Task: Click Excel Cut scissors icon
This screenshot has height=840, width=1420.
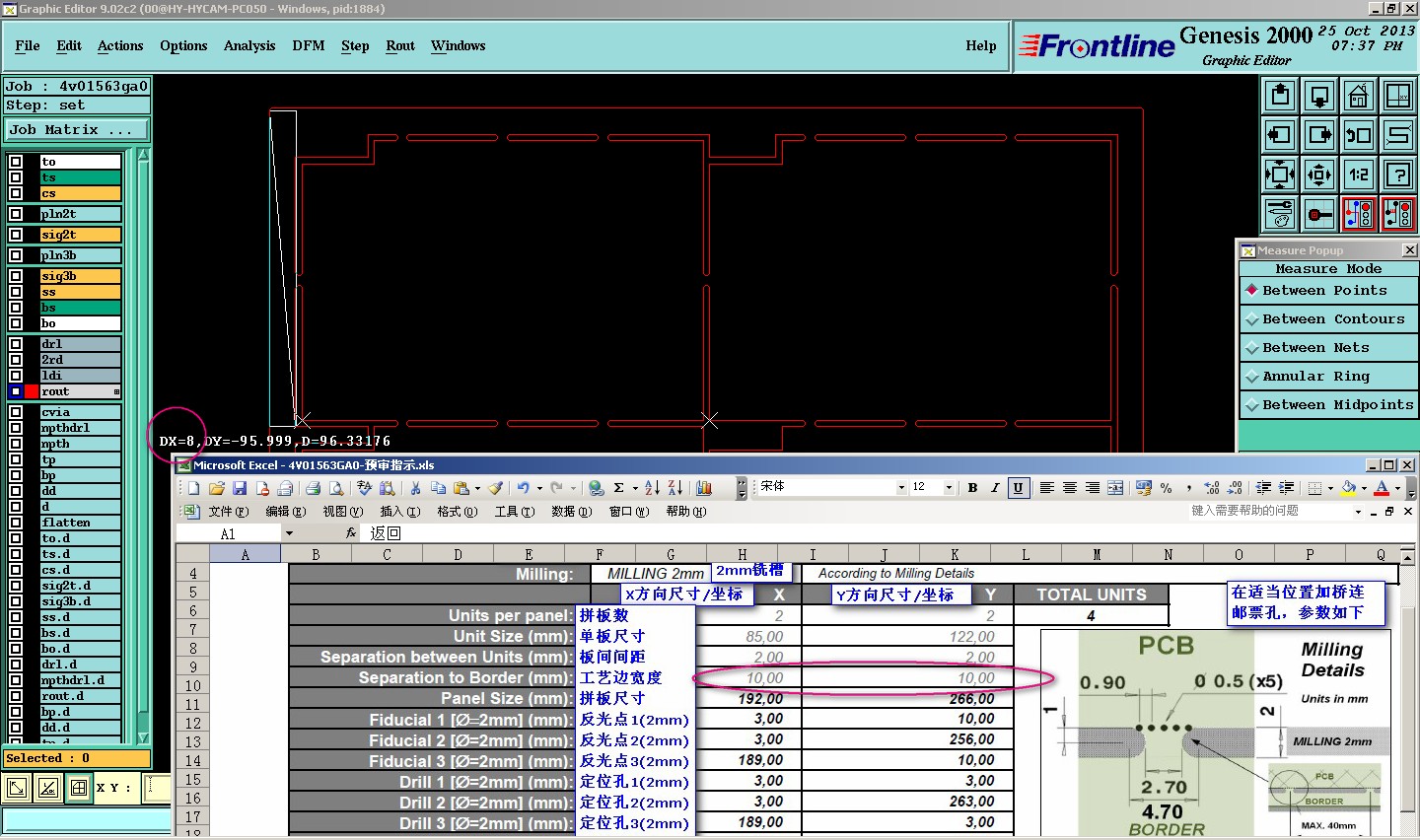Action: [x=415, y=488]
